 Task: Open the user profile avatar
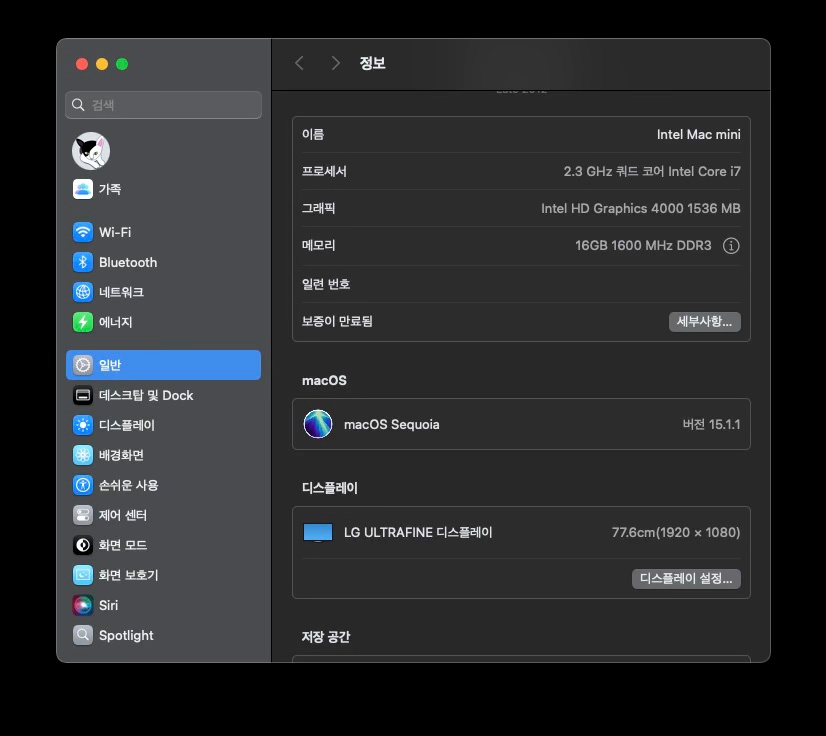(x=91, y=151)
